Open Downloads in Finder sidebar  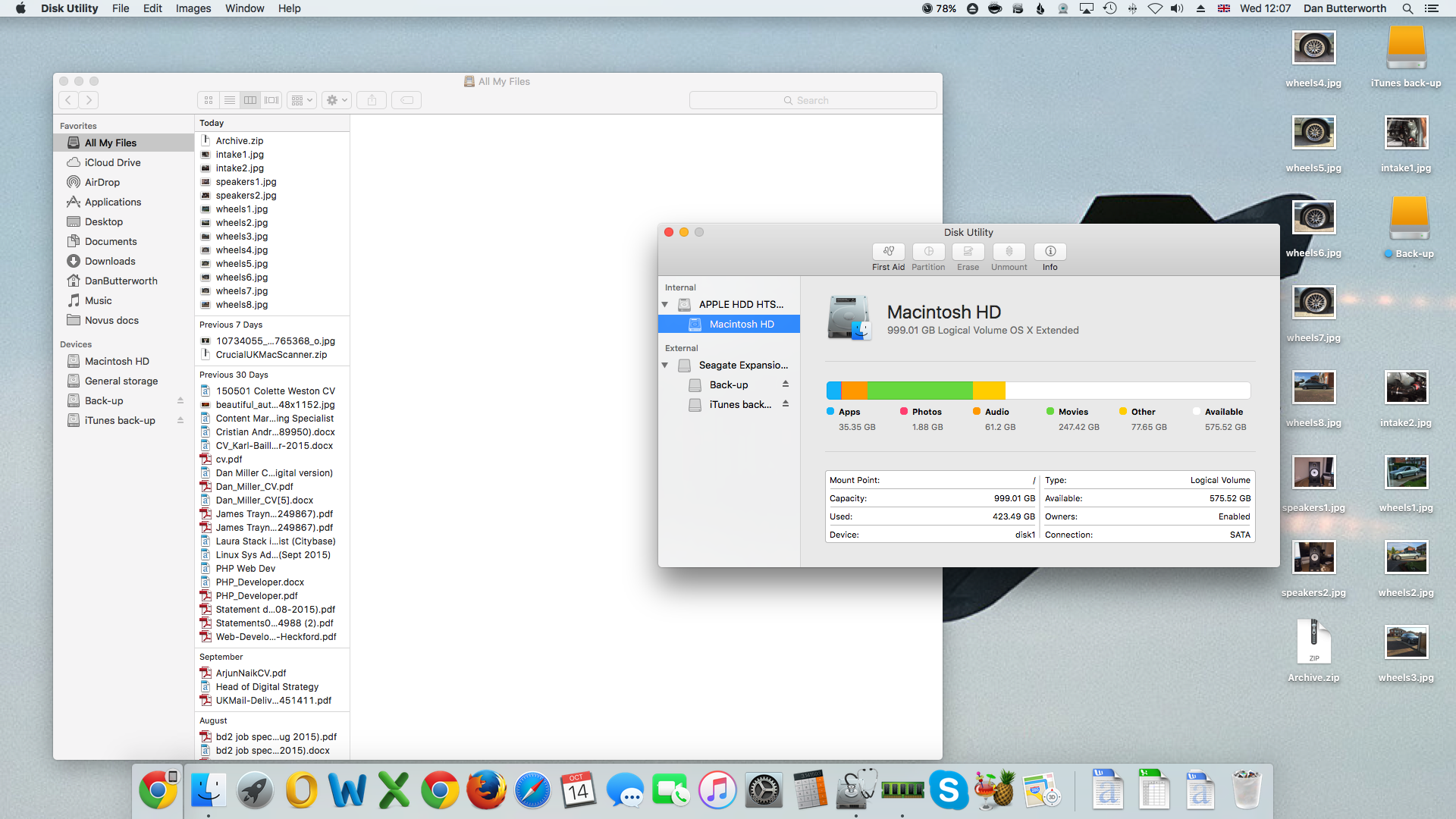(110, 261)
